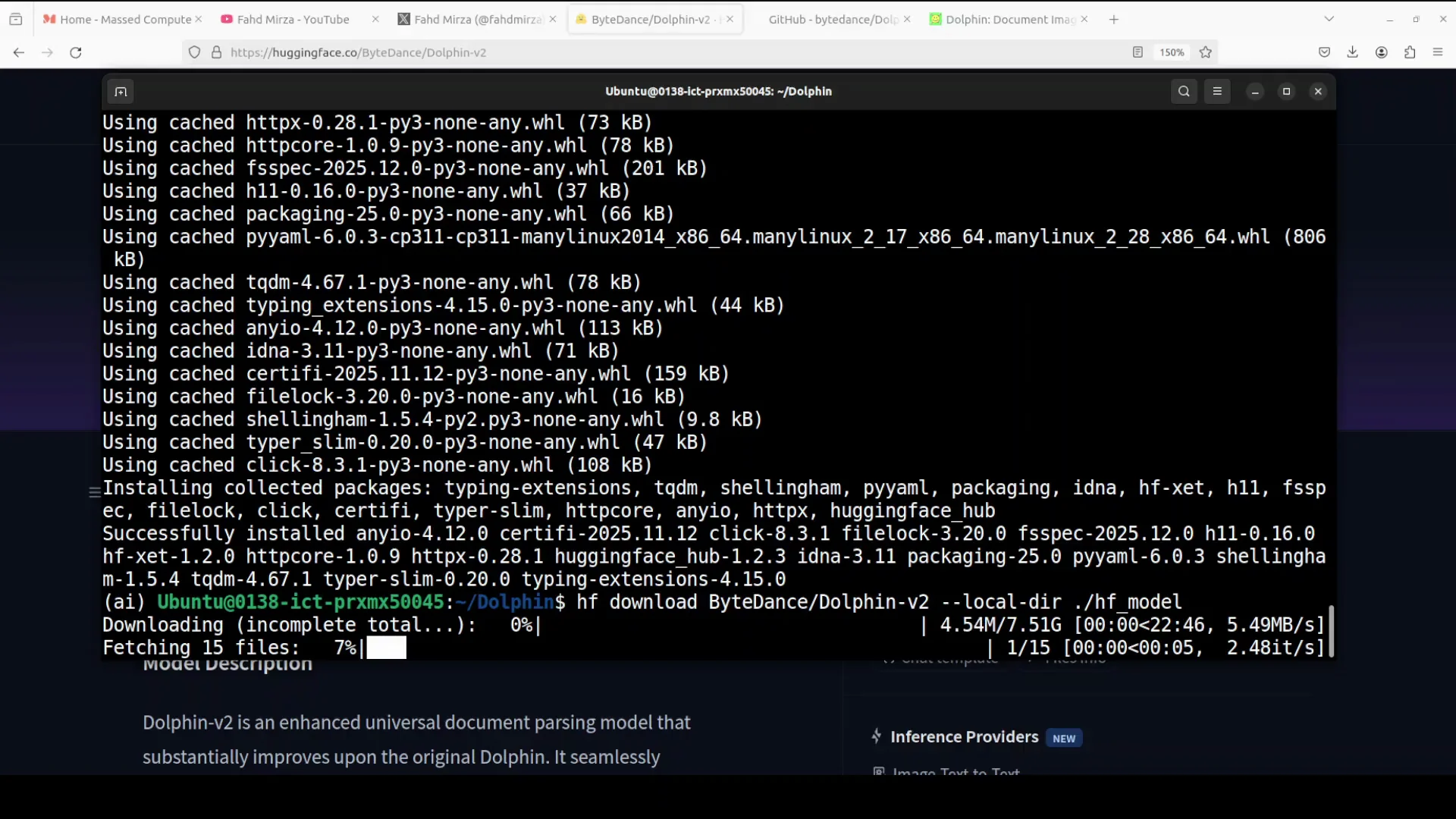The image size is (1456, 819).
Task: Switch to the Fahd Mirza YouTube tab
Action: pos(292,20)
